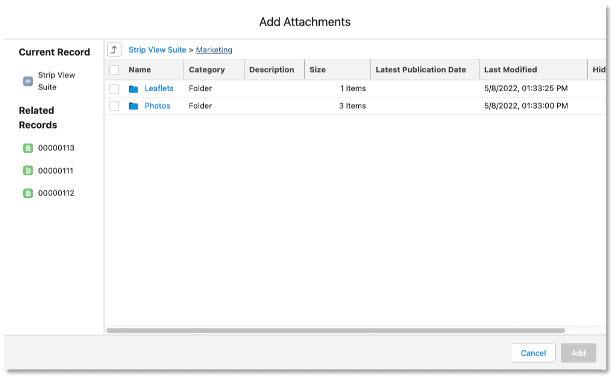Check the Photos row checkbox
This screenshot has height=380, width=616.
pyautogui.click(x=114, y=106)
